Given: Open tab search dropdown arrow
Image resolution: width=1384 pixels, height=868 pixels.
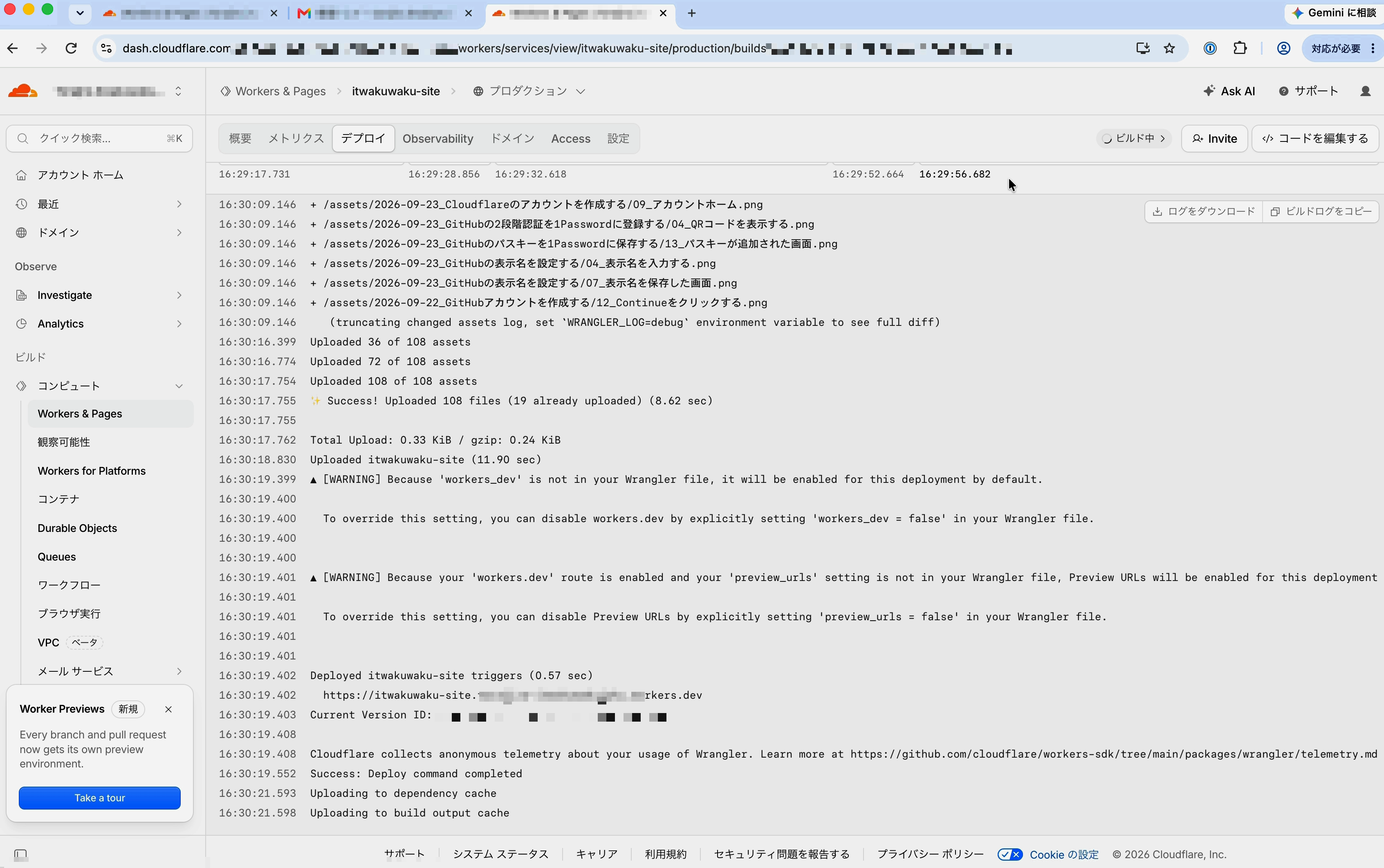Looking at the screenshot, I should tap(80, 13).
